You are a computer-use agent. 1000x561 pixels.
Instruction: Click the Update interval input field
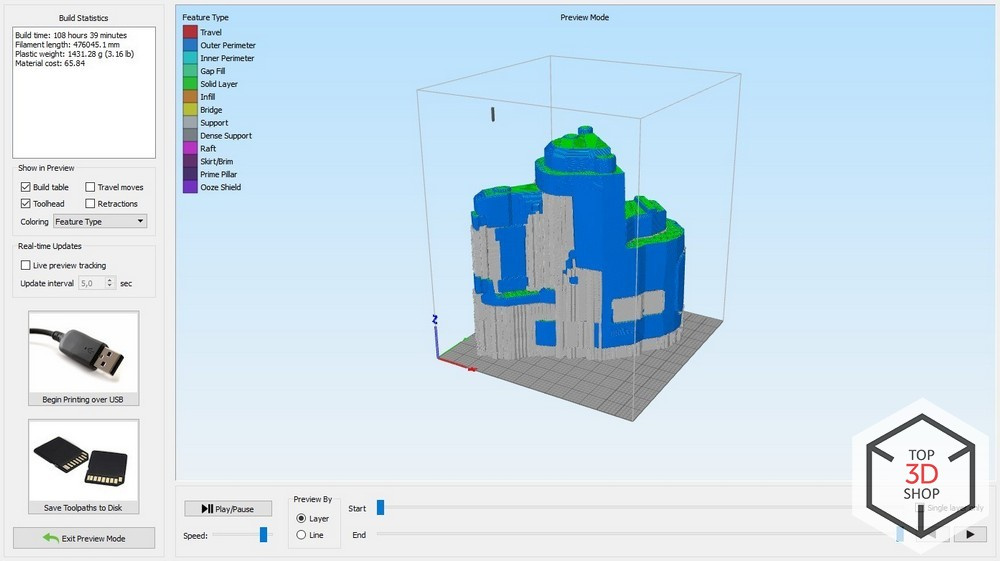point(92,283)
